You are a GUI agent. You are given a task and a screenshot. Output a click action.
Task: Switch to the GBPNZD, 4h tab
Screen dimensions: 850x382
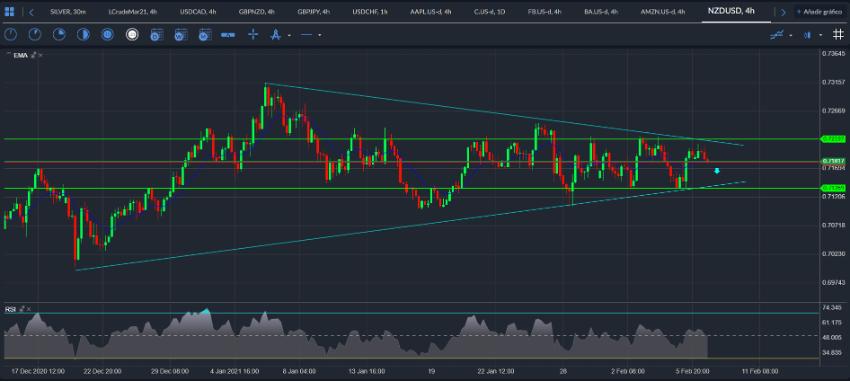pos(257,11)
